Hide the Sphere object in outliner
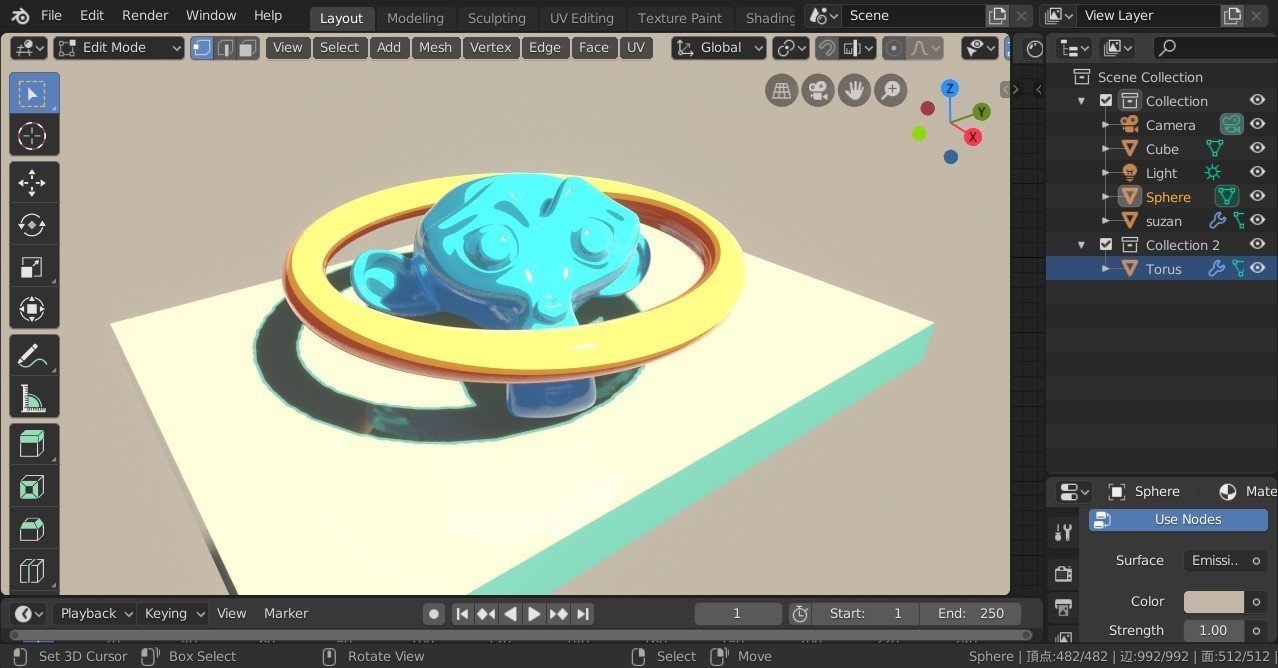Viewport: 1278px width, 668px height. [1258, 197]
